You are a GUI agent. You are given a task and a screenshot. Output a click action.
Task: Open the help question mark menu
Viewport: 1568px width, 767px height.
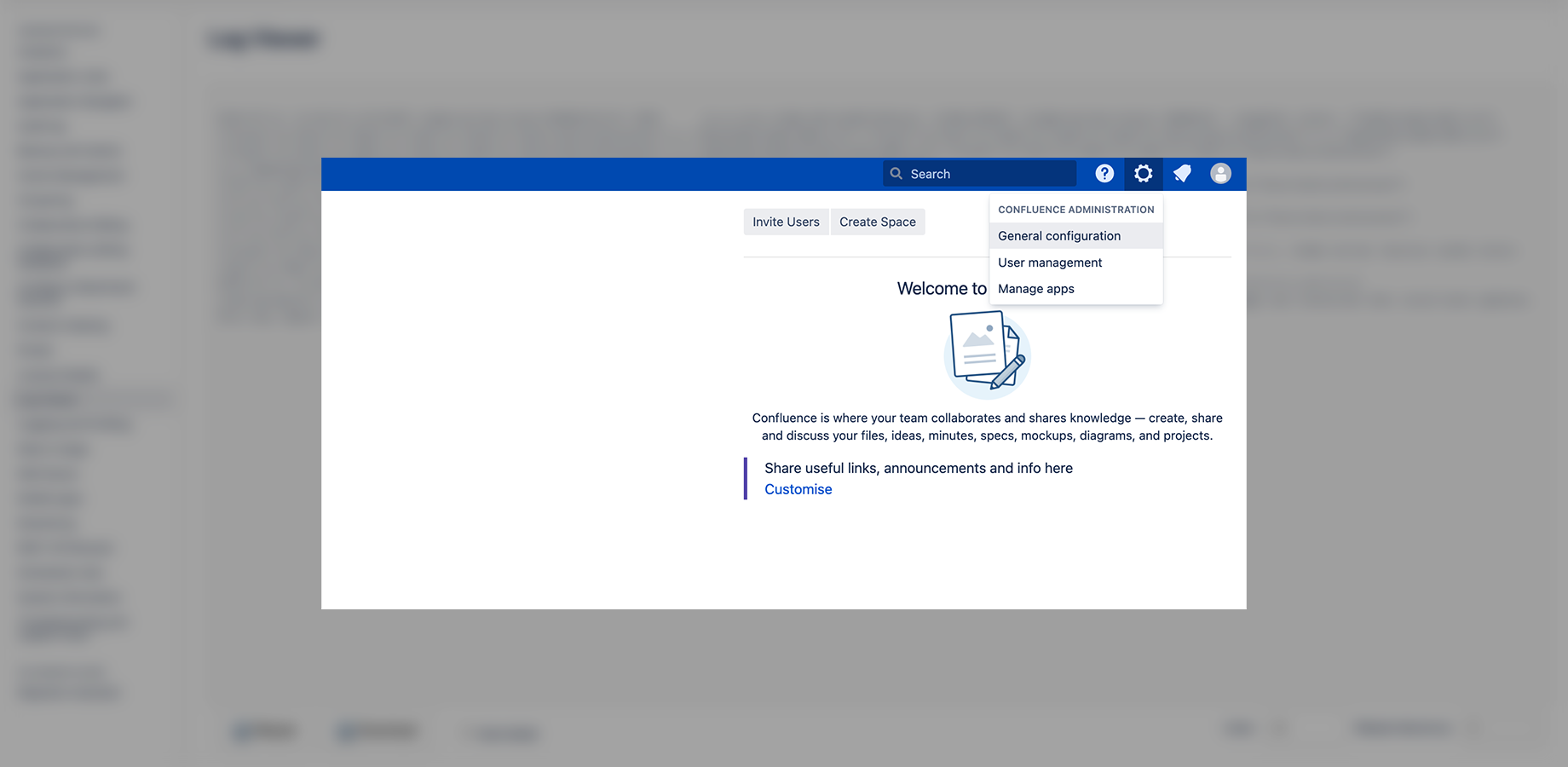[x=1104, y=174]
